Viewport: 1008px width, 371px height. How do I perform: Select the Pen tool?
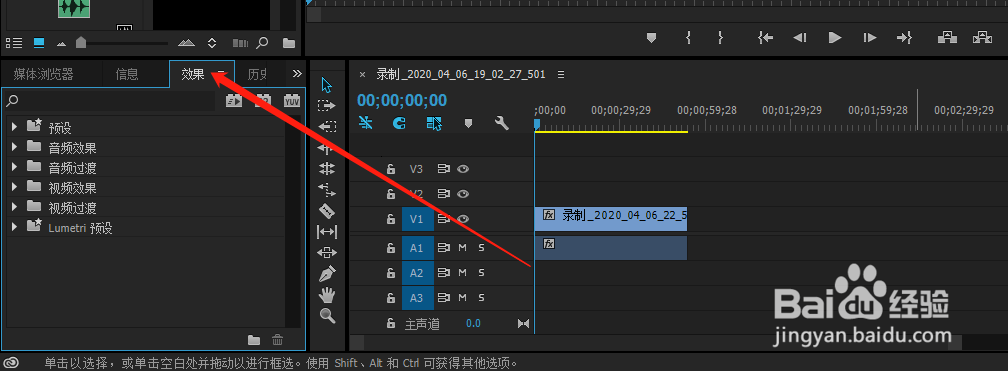[327, 274]
